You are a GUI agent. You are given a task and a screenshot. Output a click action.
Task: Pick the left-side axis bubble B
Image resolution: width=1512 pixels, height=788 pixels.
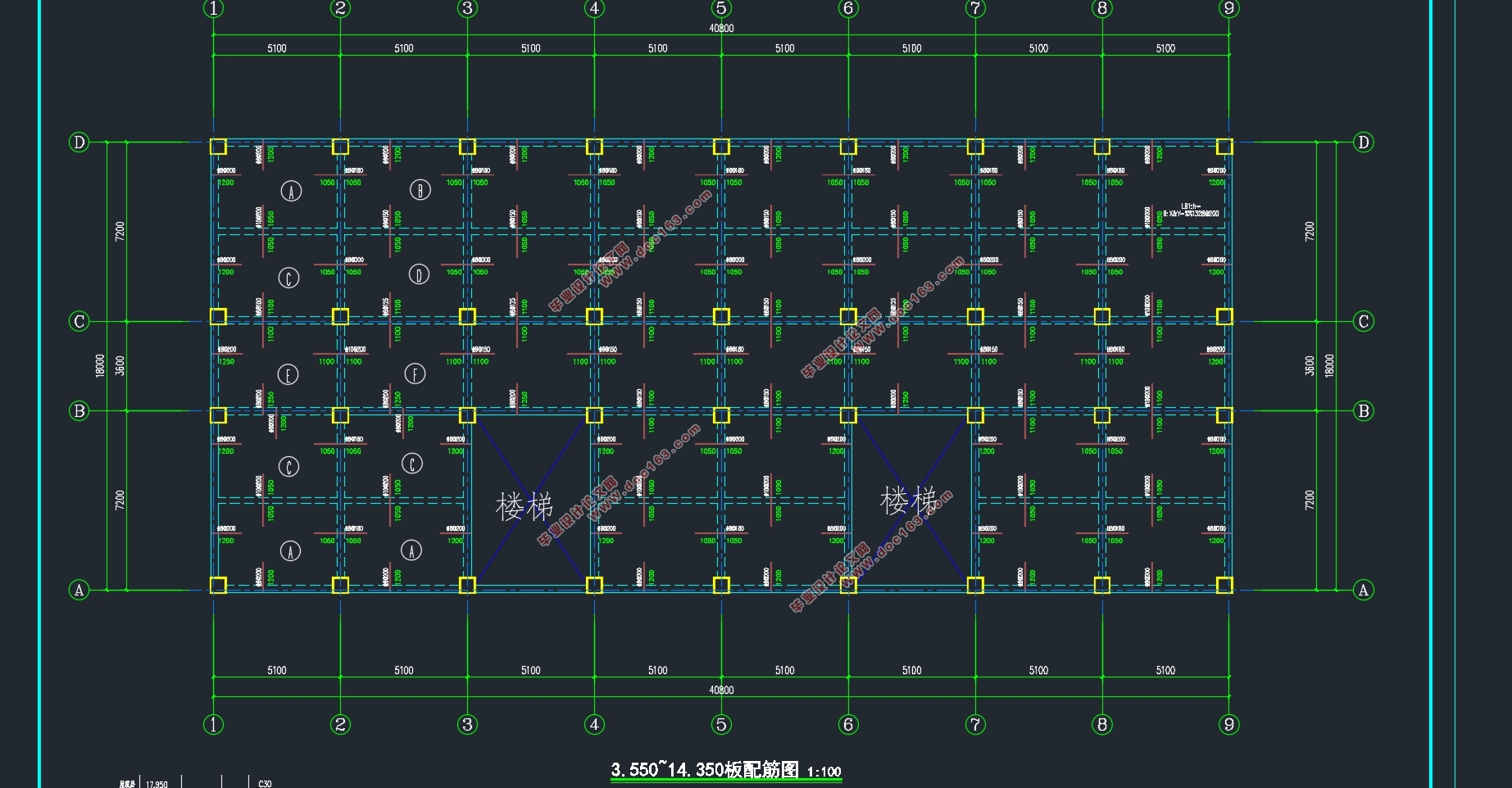79,410
